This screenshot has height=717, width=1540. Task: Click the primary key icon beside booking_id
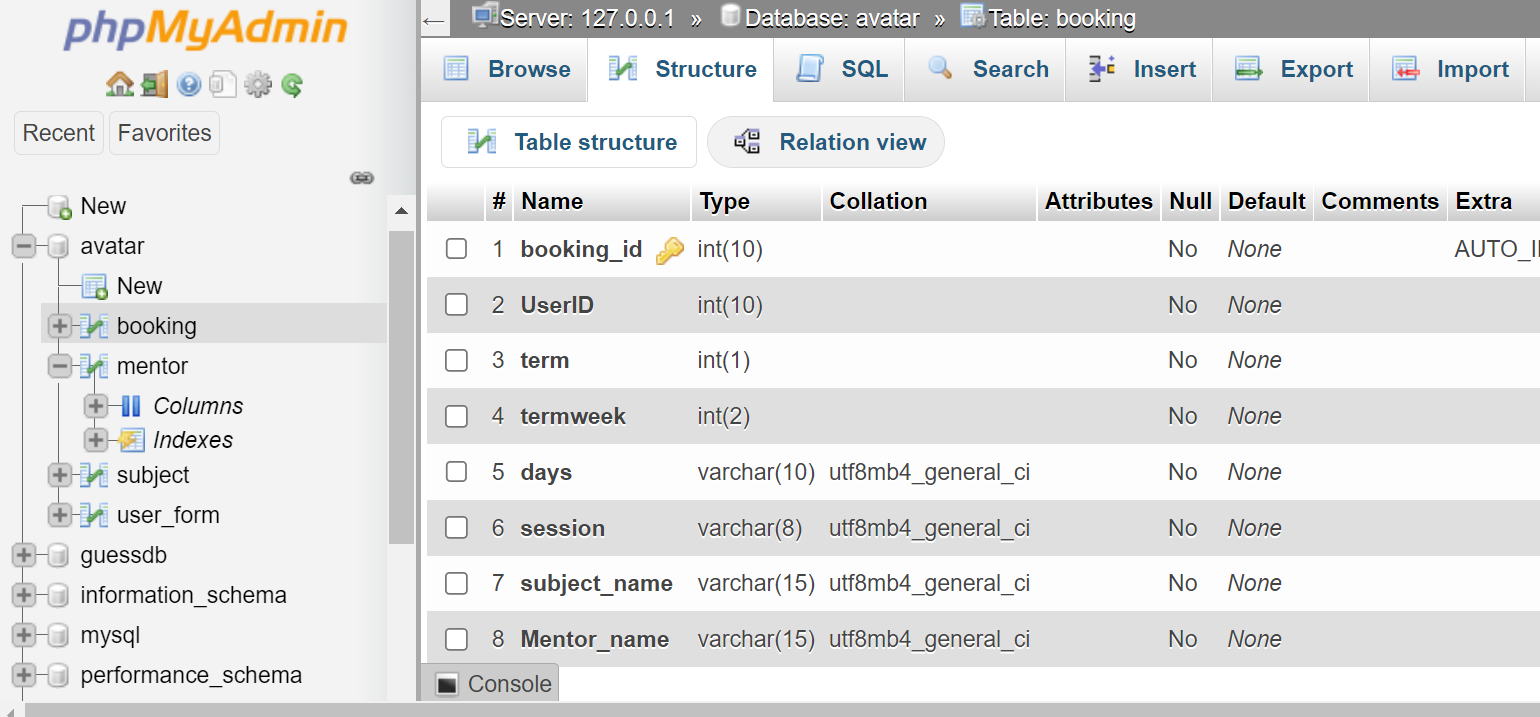point(669,250)
